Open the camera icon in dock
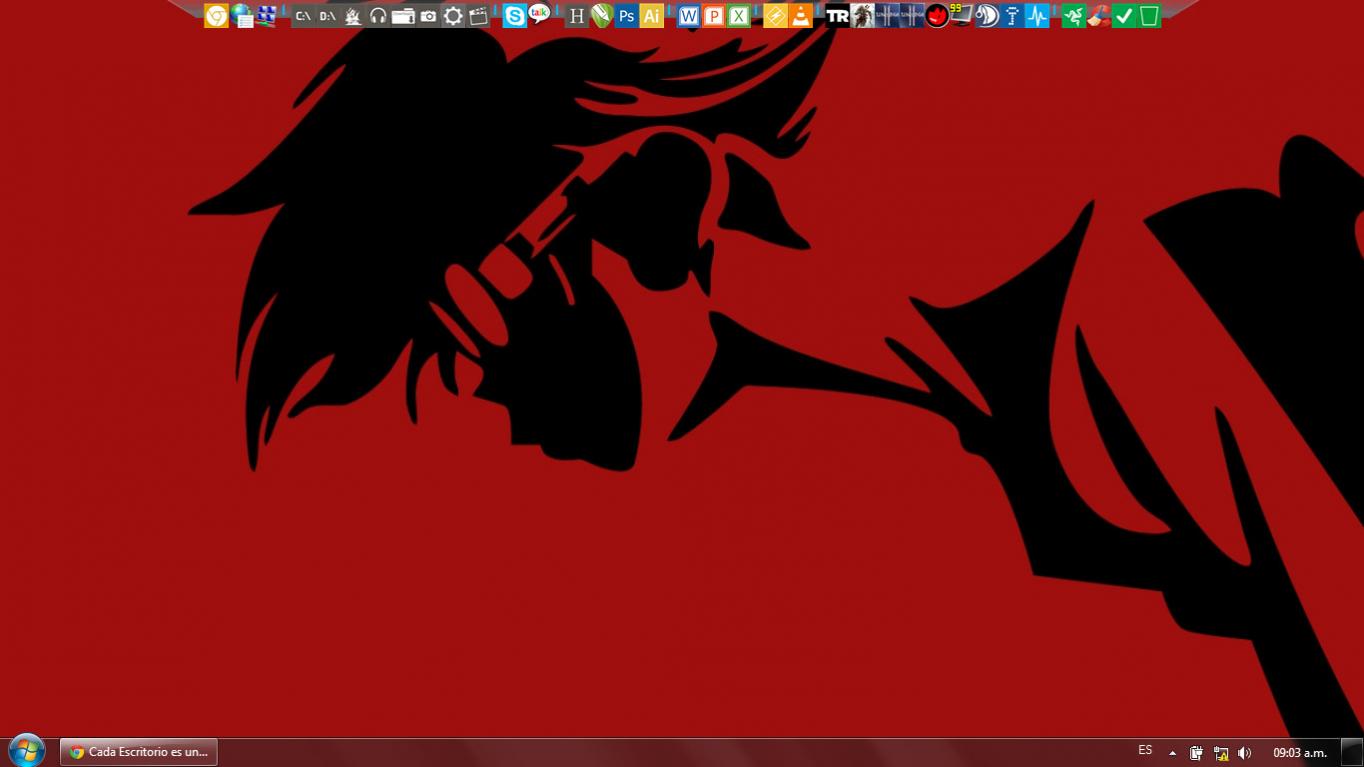The image size is (1364, 767). coord(428,16)
